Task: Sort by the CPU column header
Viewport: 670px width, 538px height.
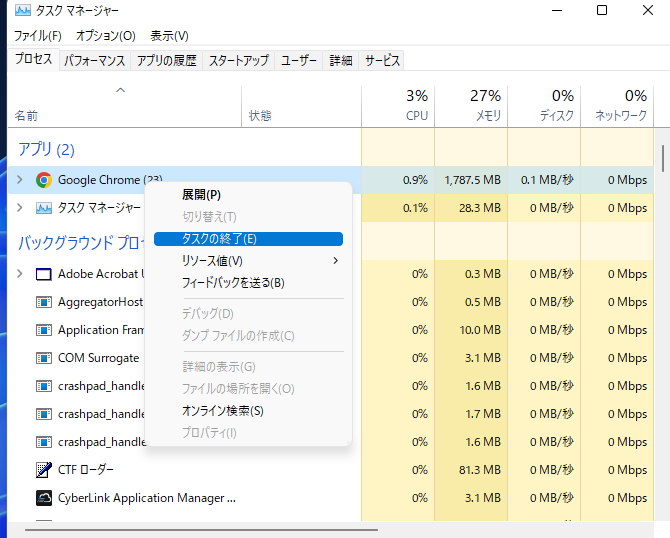Action: (x=398, y=106)
